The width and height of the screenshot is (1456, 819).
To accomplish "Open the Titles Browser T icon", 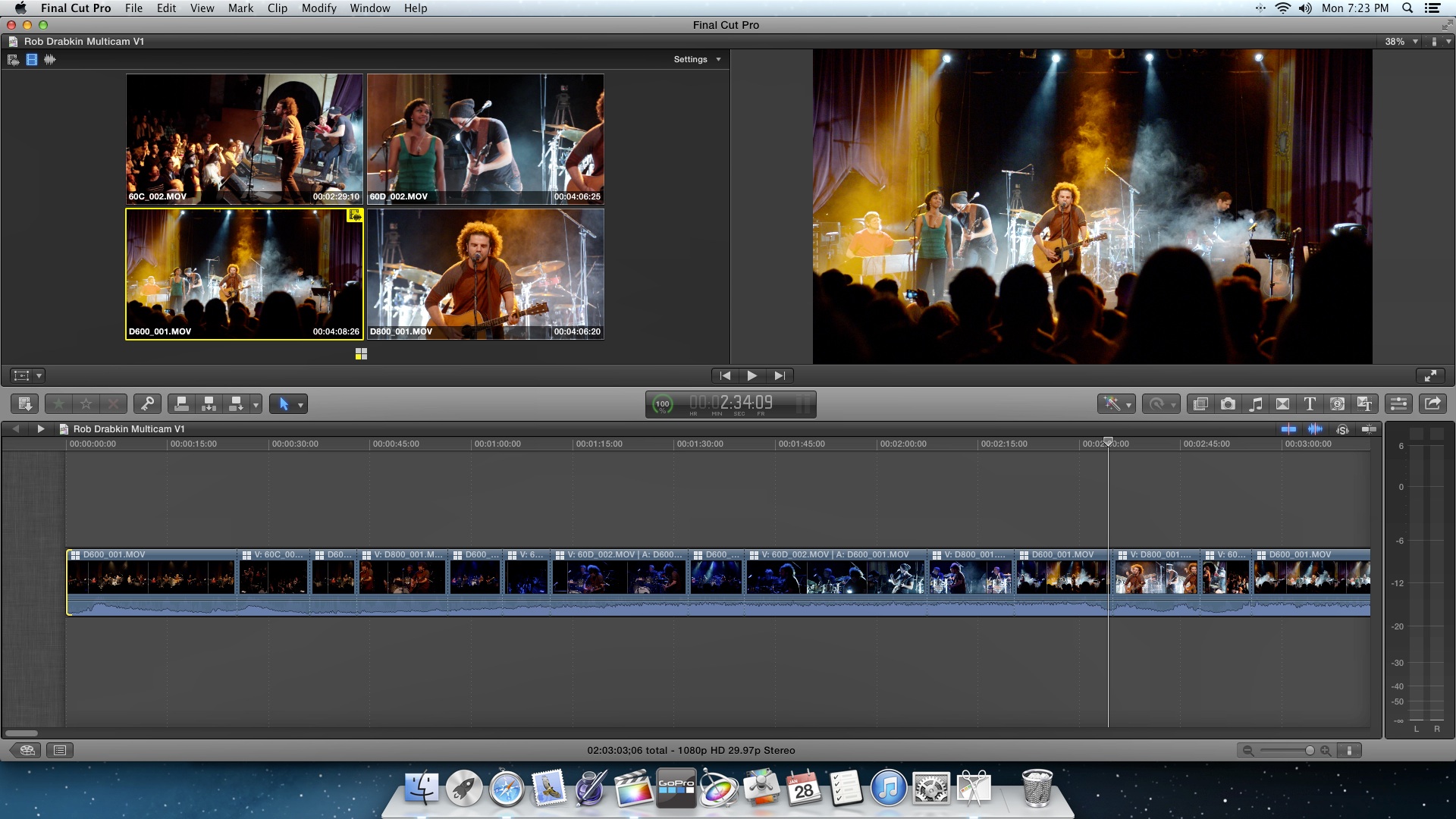I will pos(1310,404).
